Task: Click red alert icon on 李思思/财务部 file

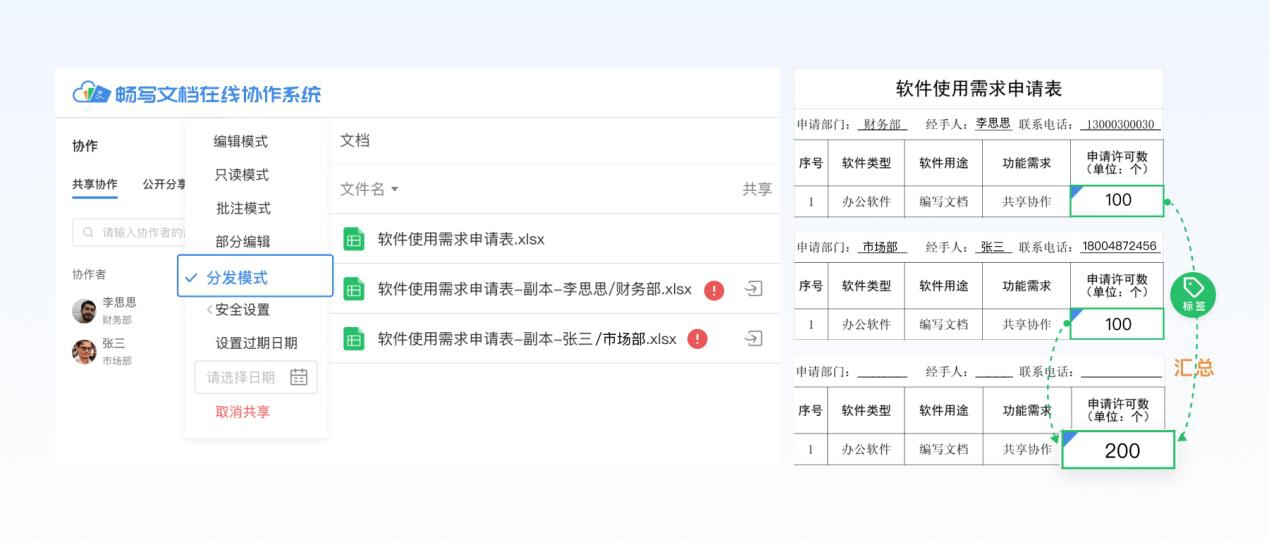Action: point(714,290)
